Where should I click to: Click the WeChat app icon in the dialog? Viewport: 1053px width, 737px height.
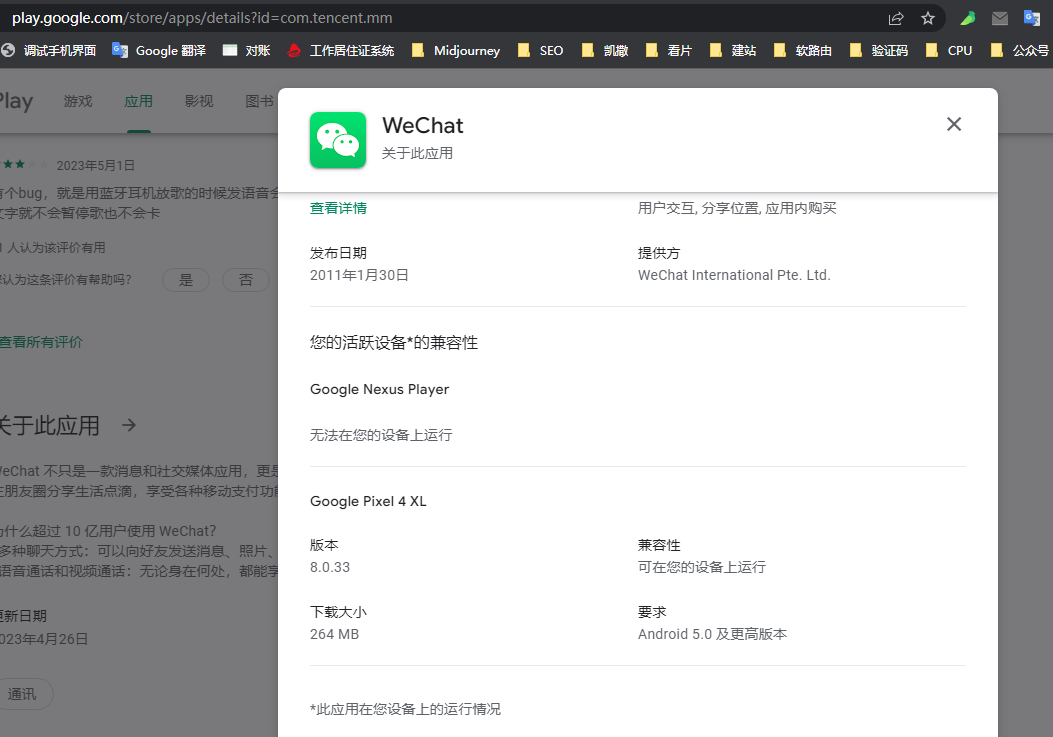pos(338,140)
